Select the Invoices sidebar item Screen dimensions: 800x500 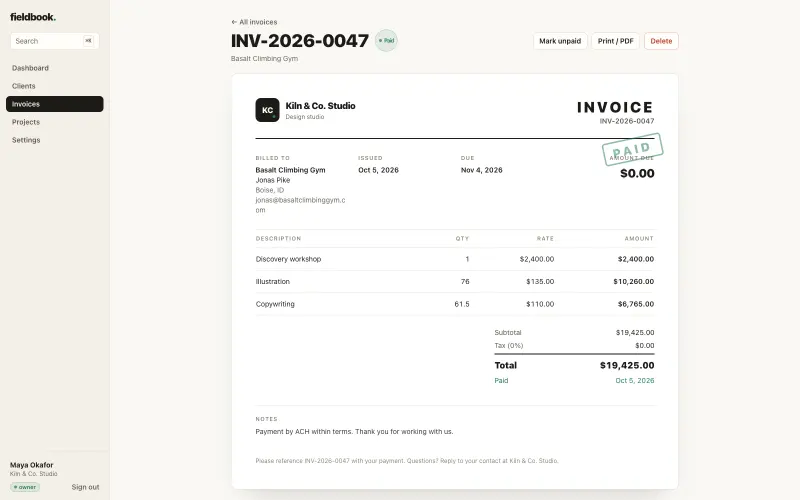pos(55,104)
